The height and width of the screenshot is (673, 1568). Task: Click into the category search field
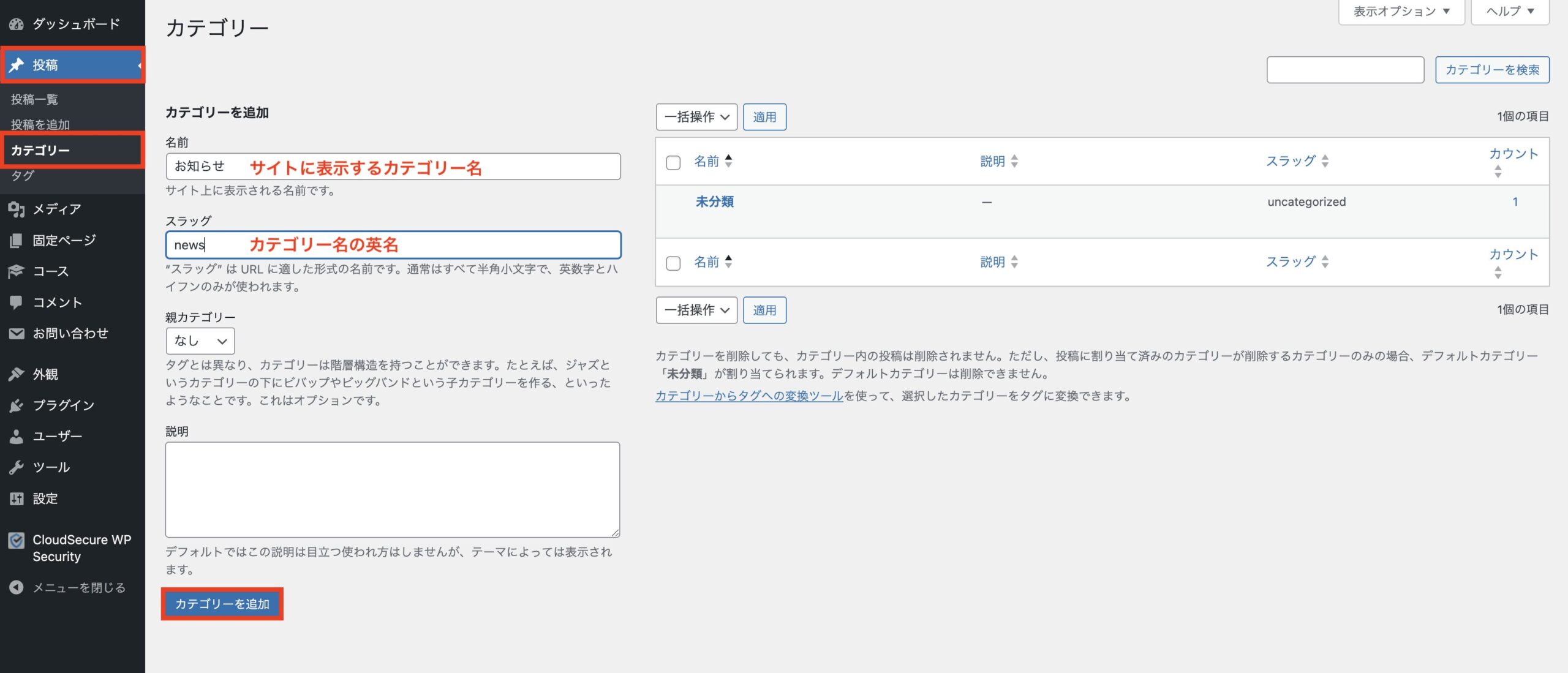[1345, 70]
